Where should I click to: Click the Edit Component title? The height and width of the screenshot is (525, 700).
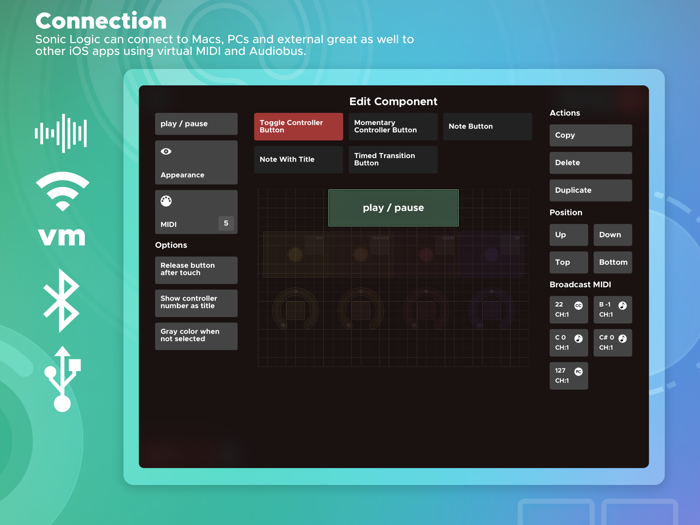point(393,101)
